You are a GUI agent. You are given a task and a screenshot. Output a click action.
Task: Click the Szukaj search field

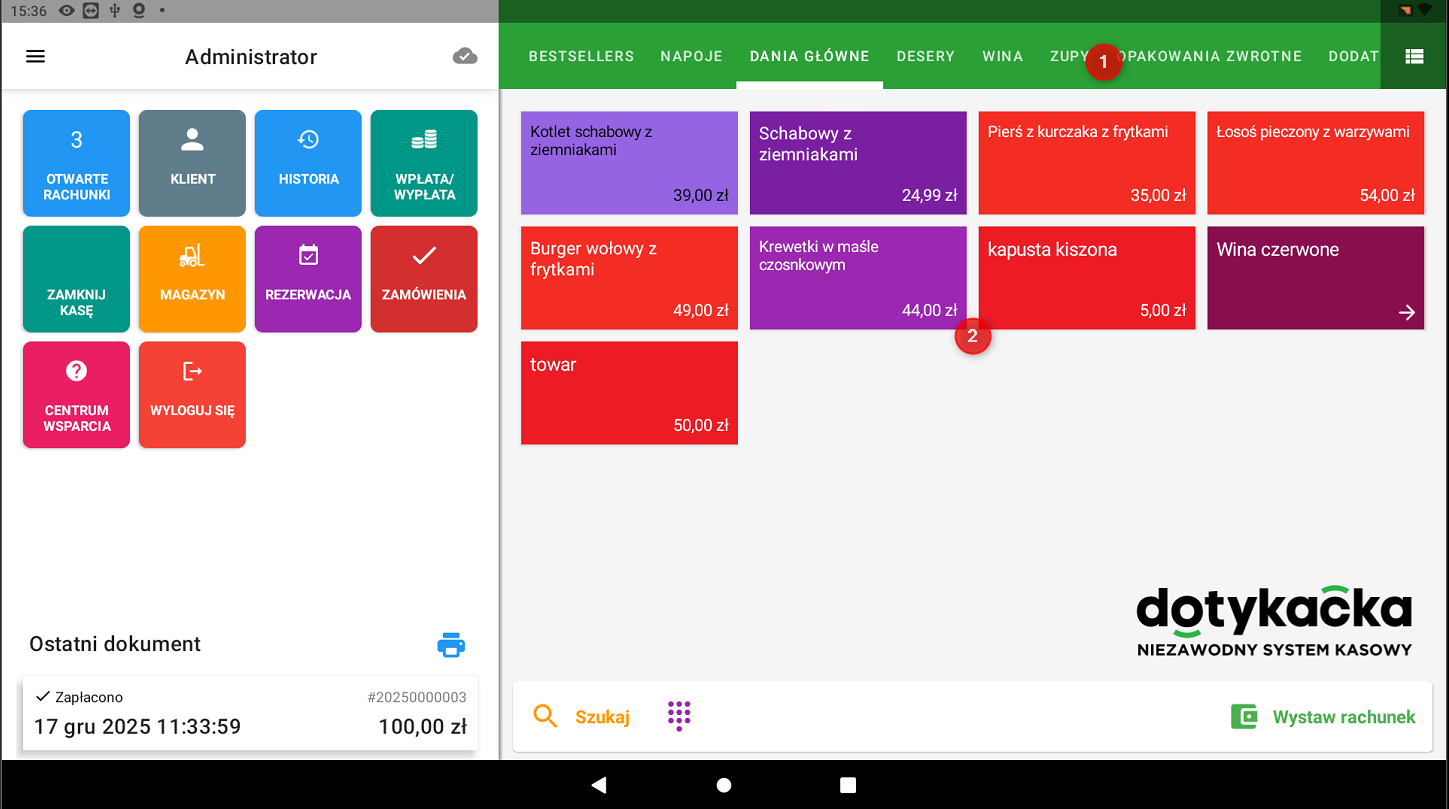click(582, 717)
